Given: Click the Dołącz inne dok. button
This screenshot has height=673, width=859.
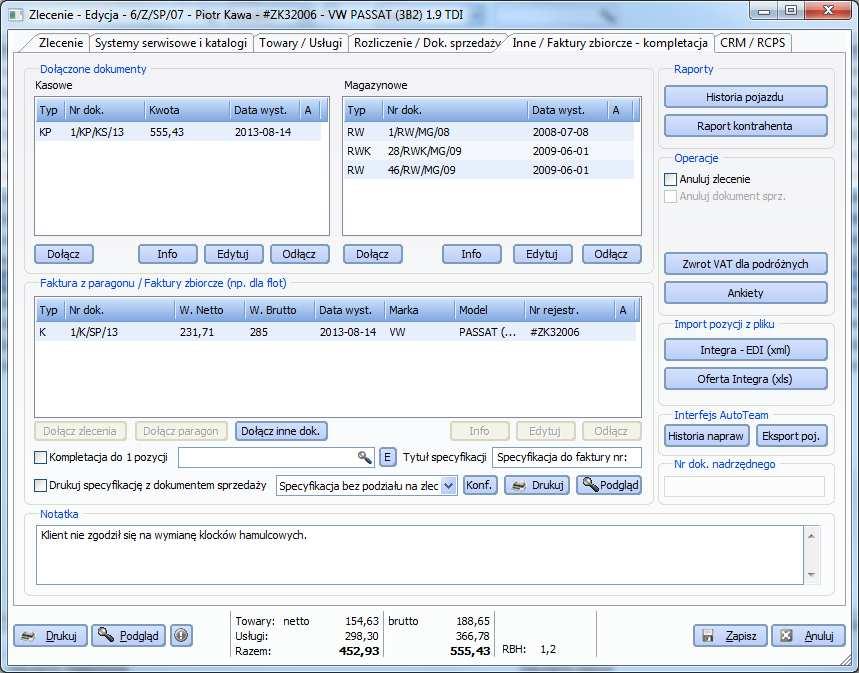Looking at the screenshot, I should pyautogui.click(x=280, y=431).
